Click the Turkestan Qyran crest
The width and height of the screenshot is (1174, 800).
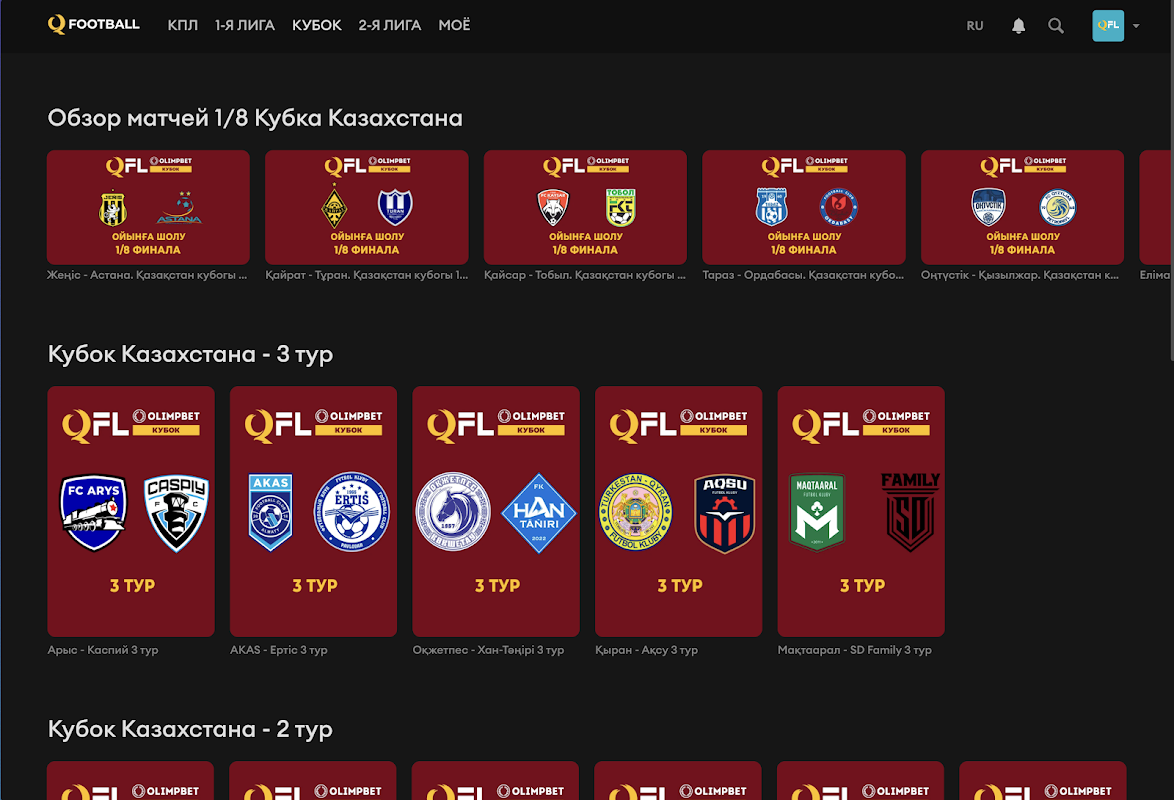pos(636,512)
